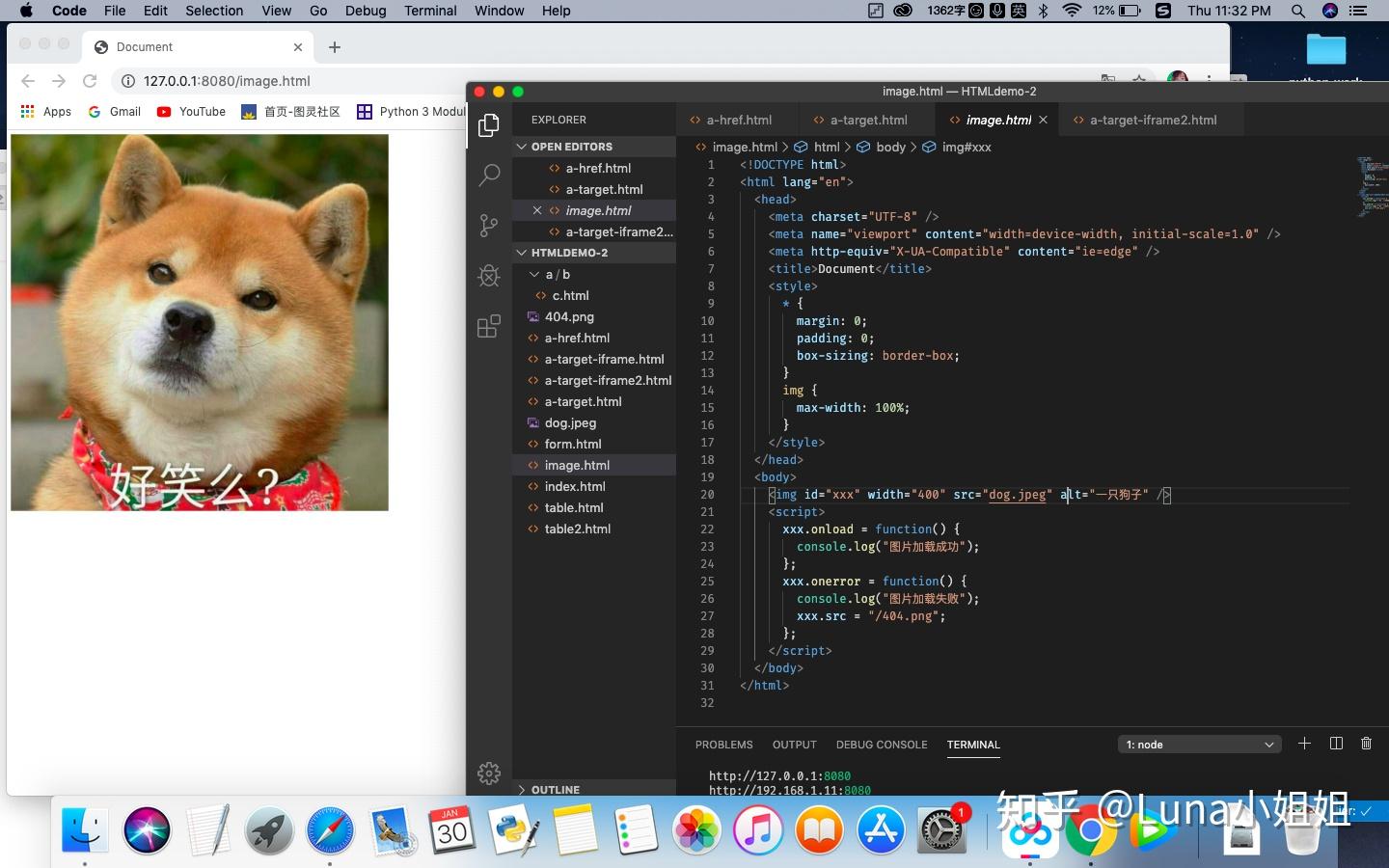This screenshot has height=868, width=1389.
Task: Create a new terminal with the plus icon
Action: (1304, 744)
